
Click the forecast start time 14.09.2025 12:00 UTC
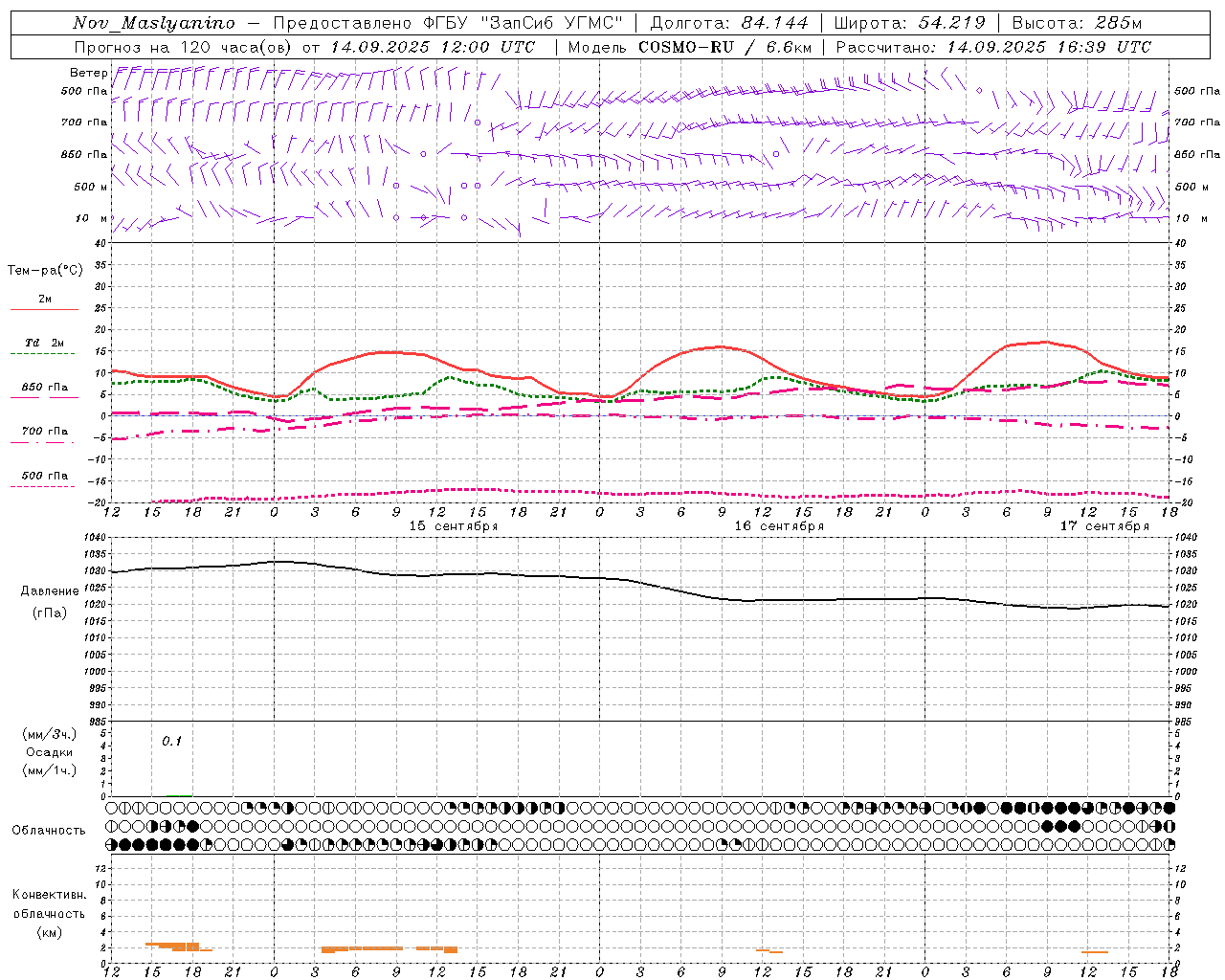(433, 47)
